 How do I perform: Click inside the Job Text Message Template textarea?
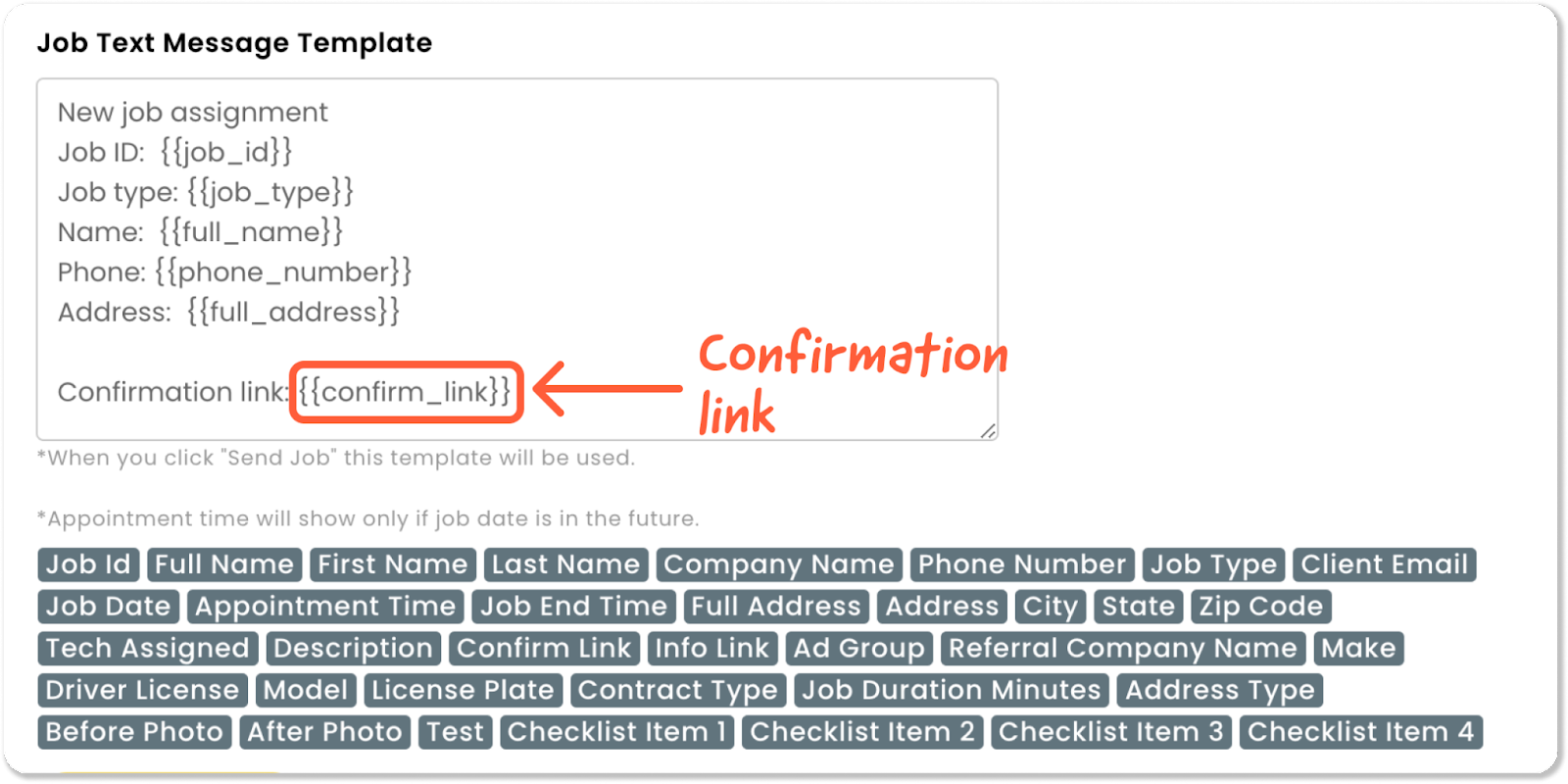click(x=516, y=259)
